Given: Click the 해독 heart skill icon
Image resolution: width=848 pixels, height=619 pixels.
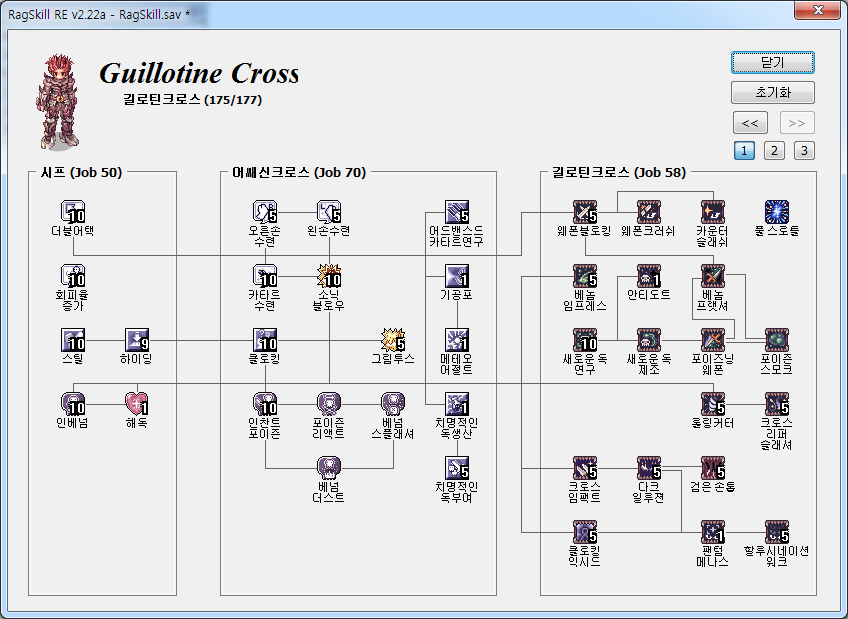Looking at the screenshot, I should tap(137, 404).
